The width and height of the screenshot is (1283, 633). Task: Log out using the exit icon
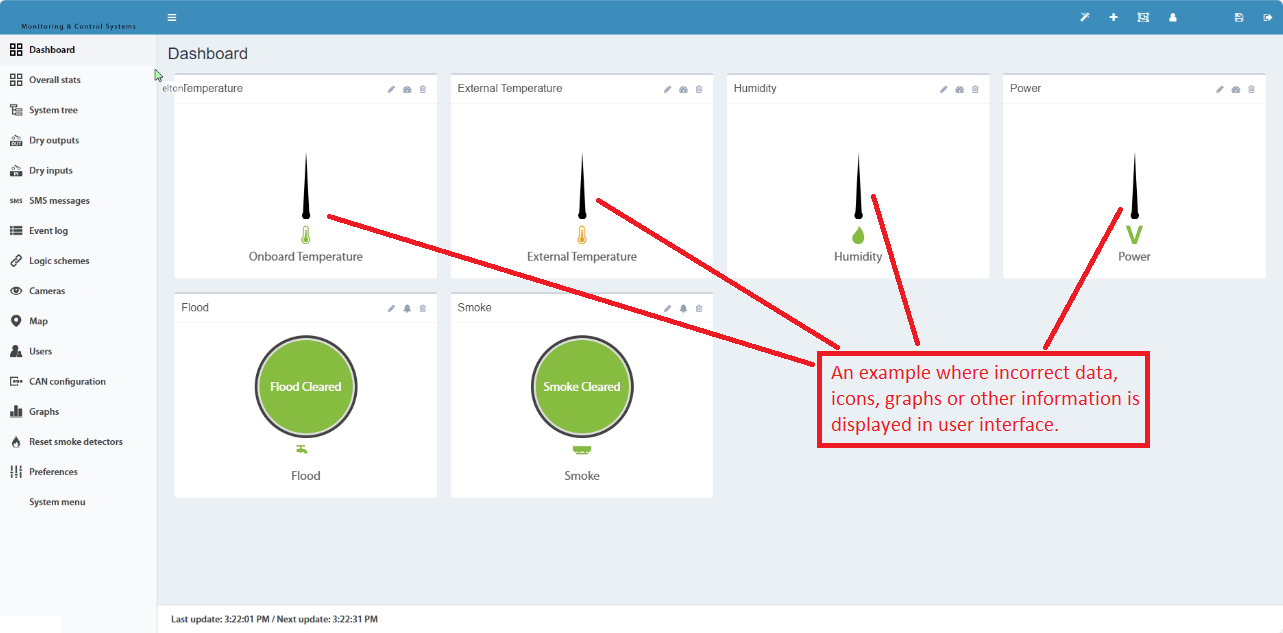pos(1267,17)
